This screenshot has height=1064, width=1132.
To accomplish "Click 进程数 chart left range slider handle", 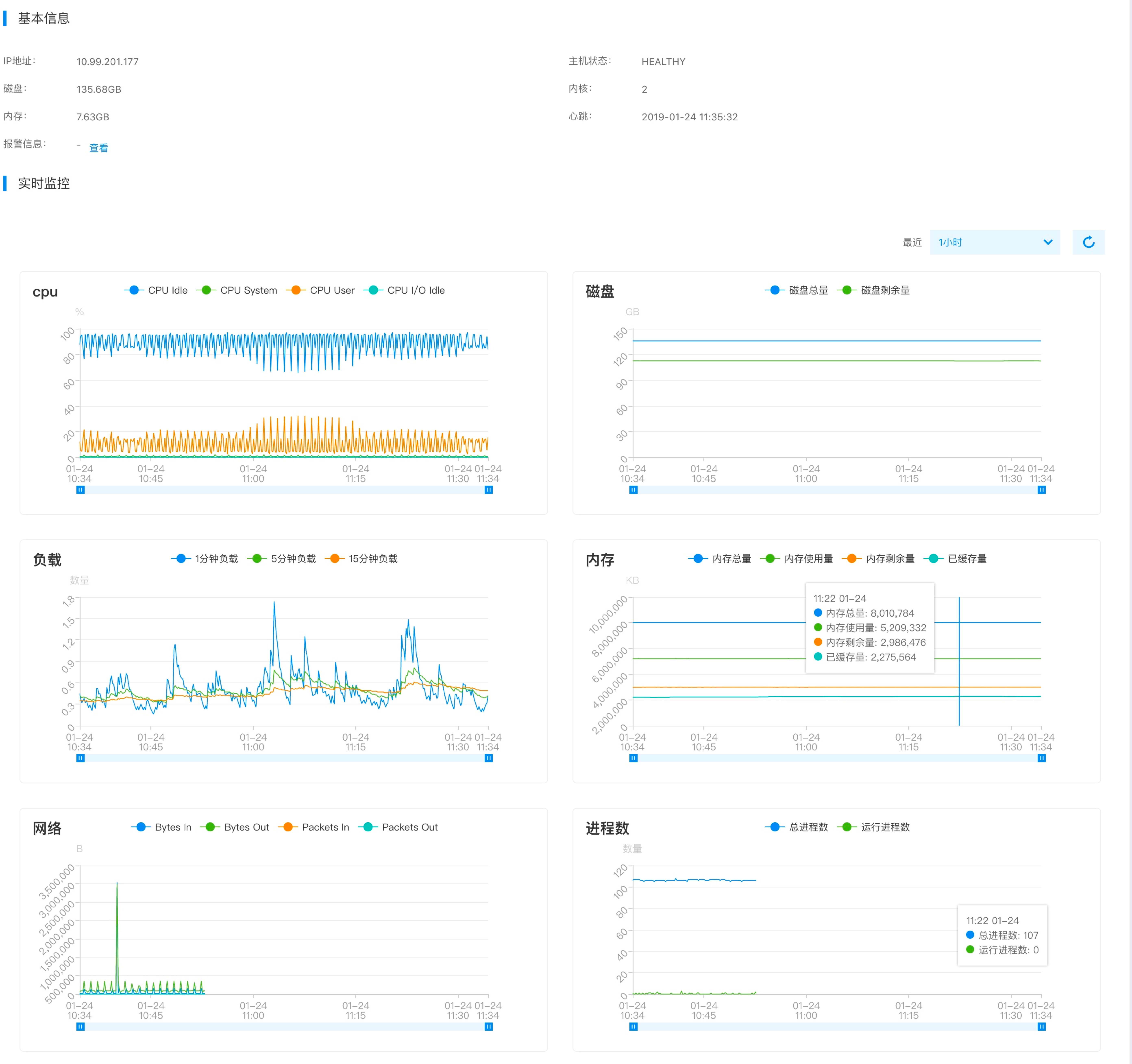I will 633,1026.
